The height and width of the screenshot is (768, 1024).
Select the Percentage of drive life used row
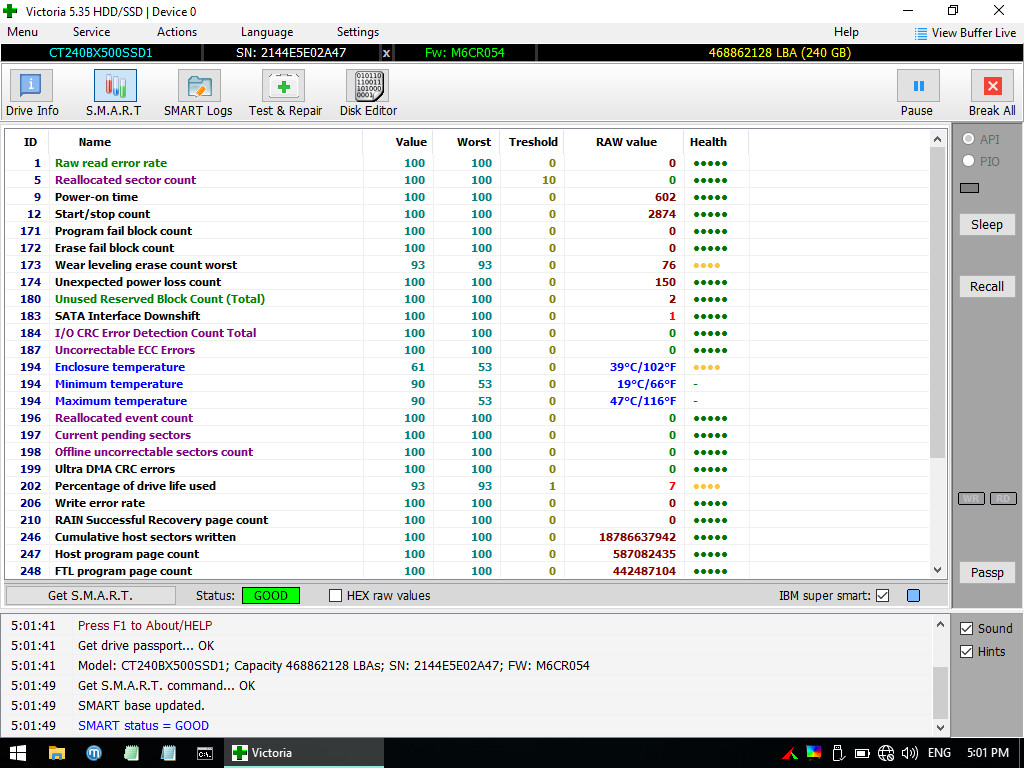(467, 486)
